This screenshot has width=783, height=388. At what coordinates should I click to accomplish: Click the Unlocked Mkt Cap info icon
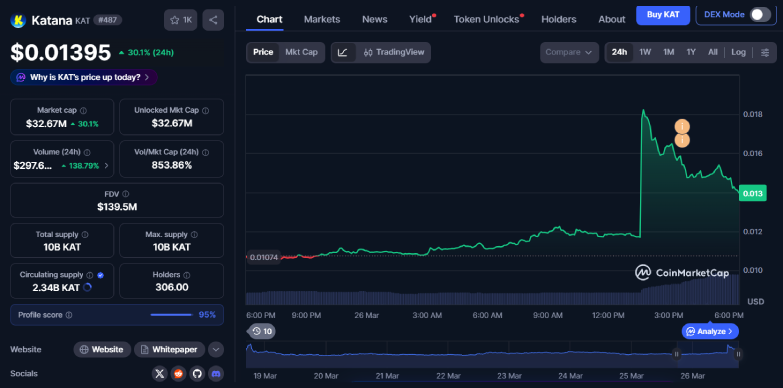tap(206, 110)
